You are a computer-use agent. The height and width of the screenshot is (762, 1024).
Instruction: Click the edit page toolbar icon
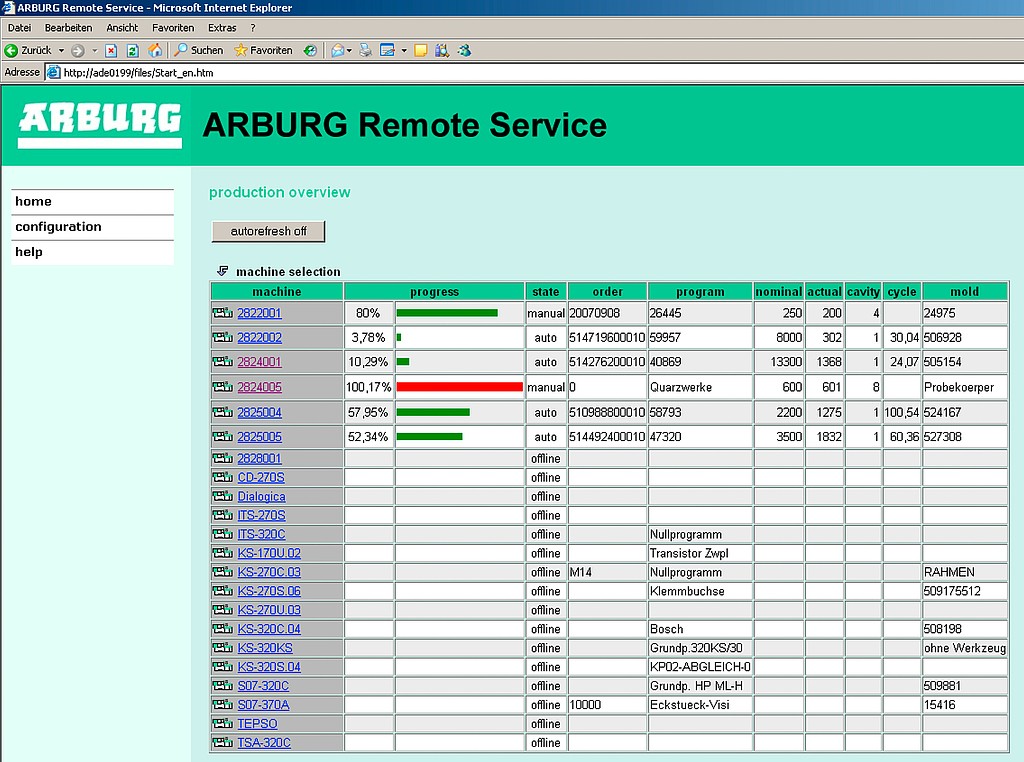pos(387,50)
